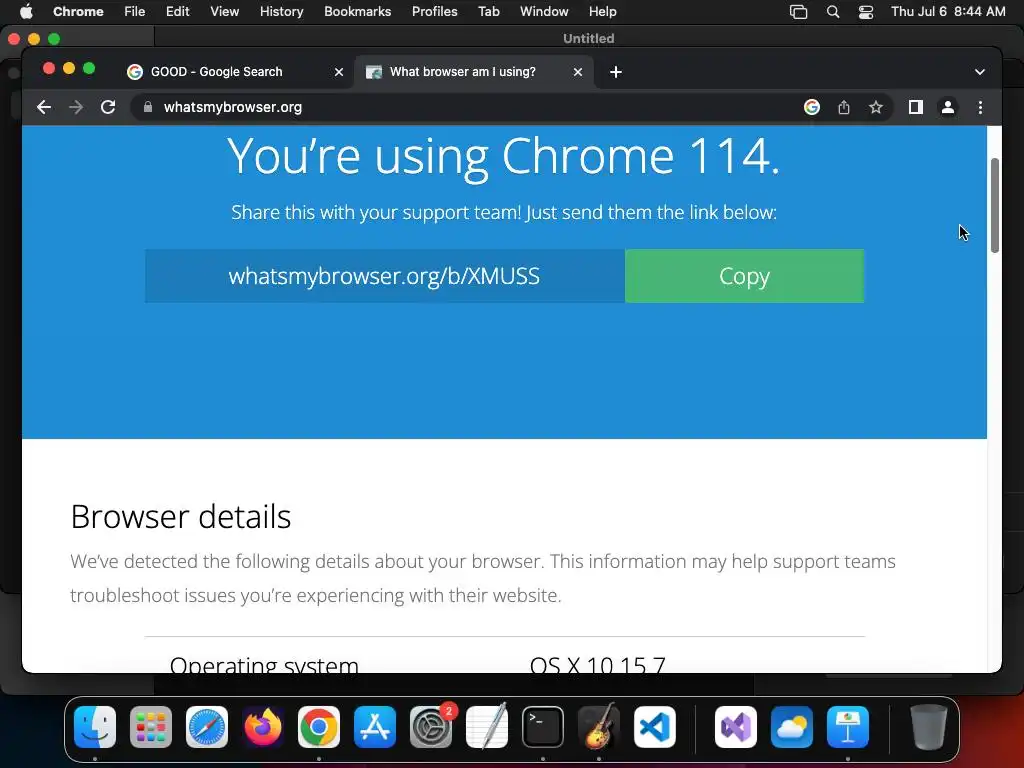The height and width of the screenshot is (768, 1024).
Task: Open Visual Studio Code from the Dock
Action: pyautogui.click(x=655, y=727)
